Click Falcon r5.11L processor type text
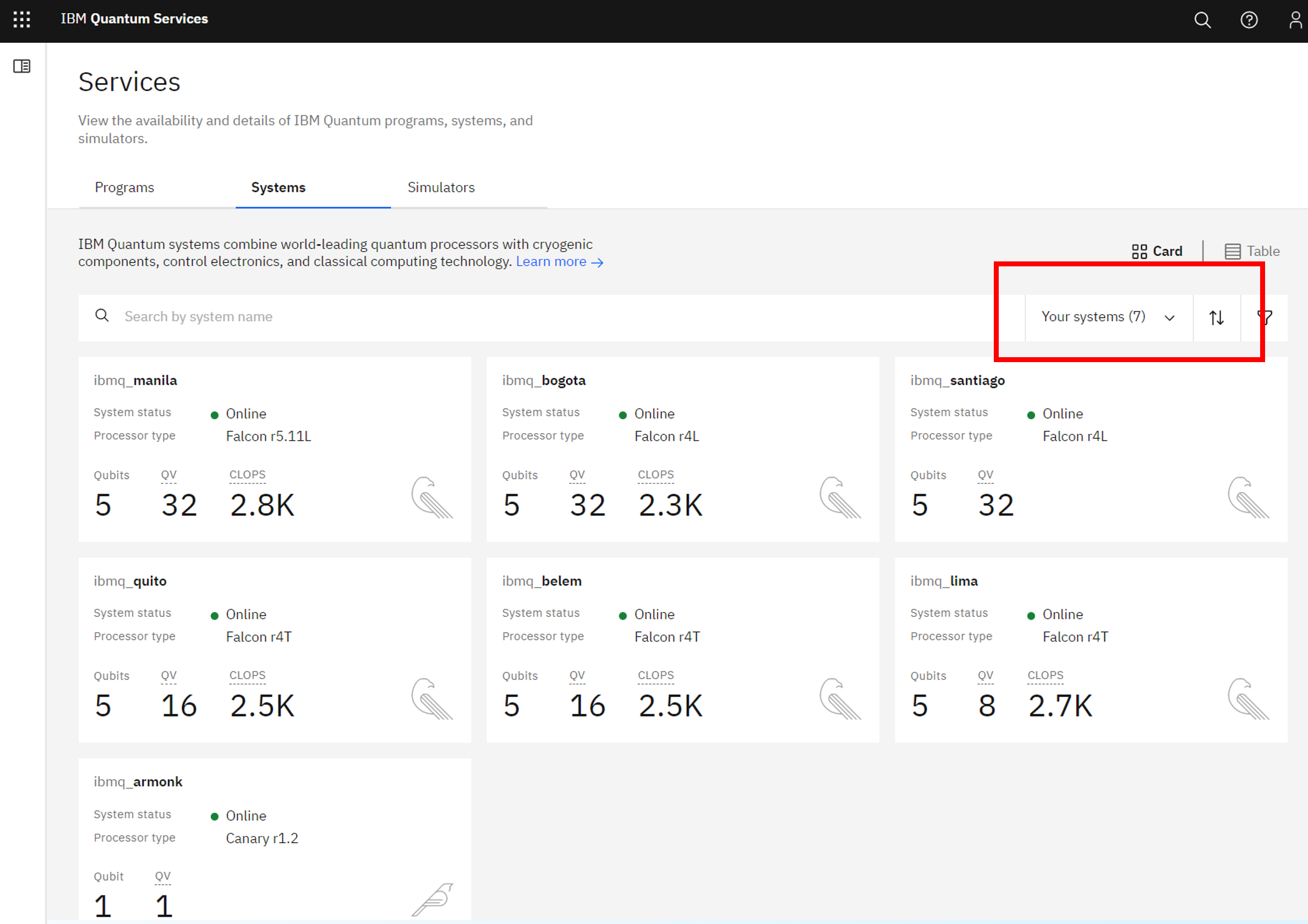This screenshot has width=1308, height=924. [269, 436]
